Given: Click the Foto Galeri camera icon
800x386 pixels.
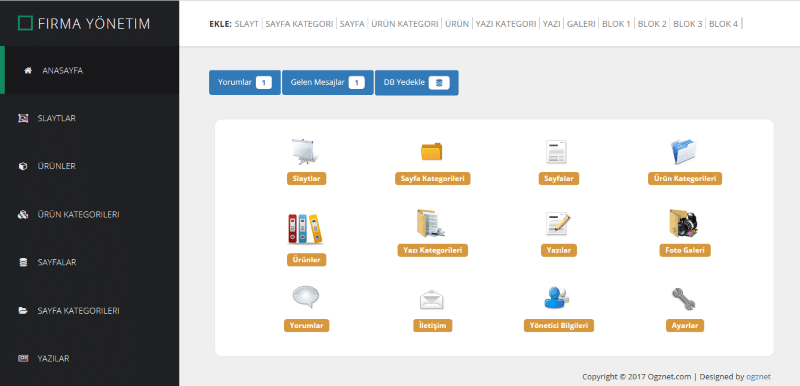Looking at the screenshot, I should coord(684,224).
